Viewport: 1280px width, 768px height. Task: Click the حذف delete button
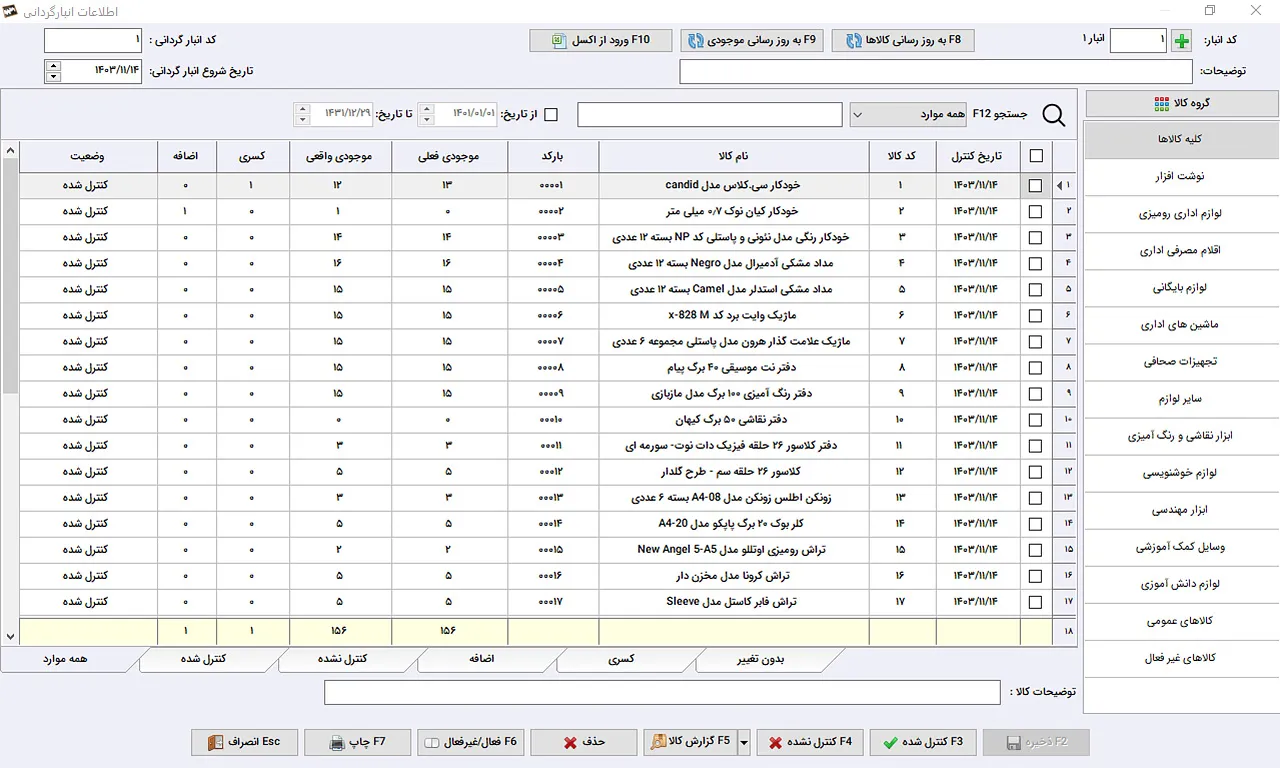[583, 742]
